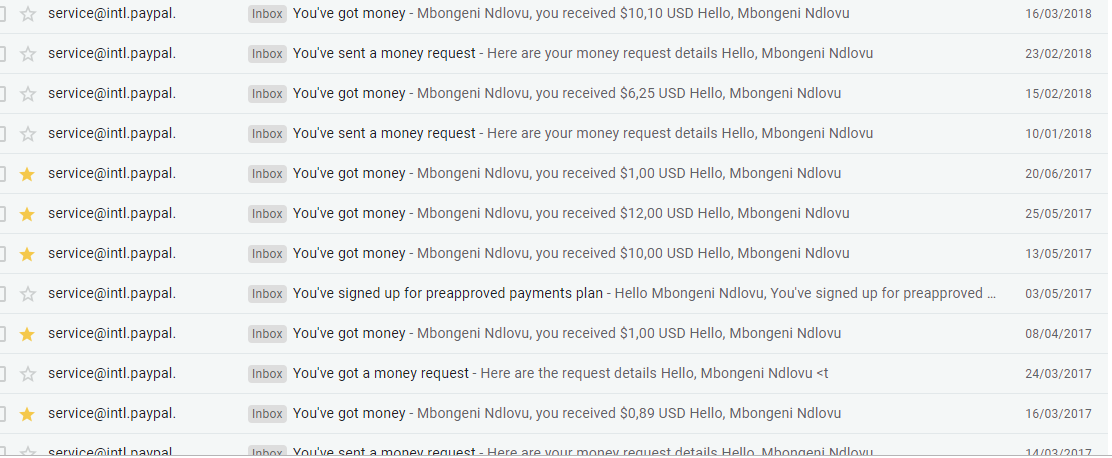Check the box for 16/03/2017 email
This screenshot has width=1112, height=458.
click(x=2, y=413)
